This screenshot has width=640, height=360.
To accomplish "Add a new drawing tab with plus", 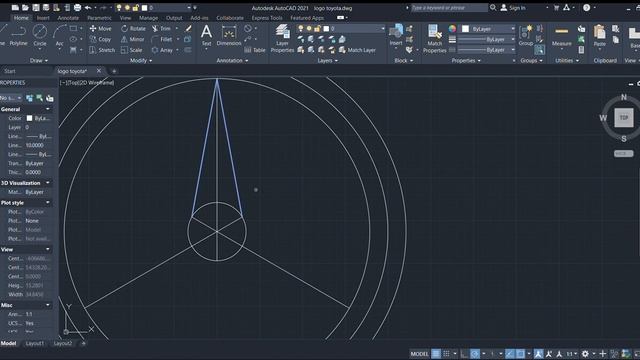I will [114, 71].
